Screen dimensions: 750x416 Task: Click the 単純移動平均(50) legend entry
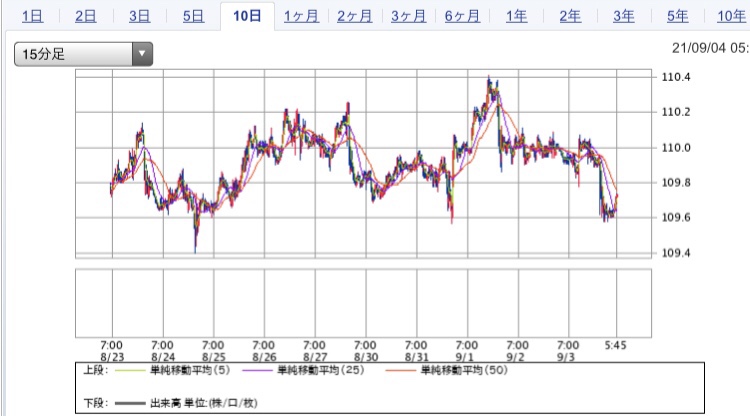coord(464,370)
